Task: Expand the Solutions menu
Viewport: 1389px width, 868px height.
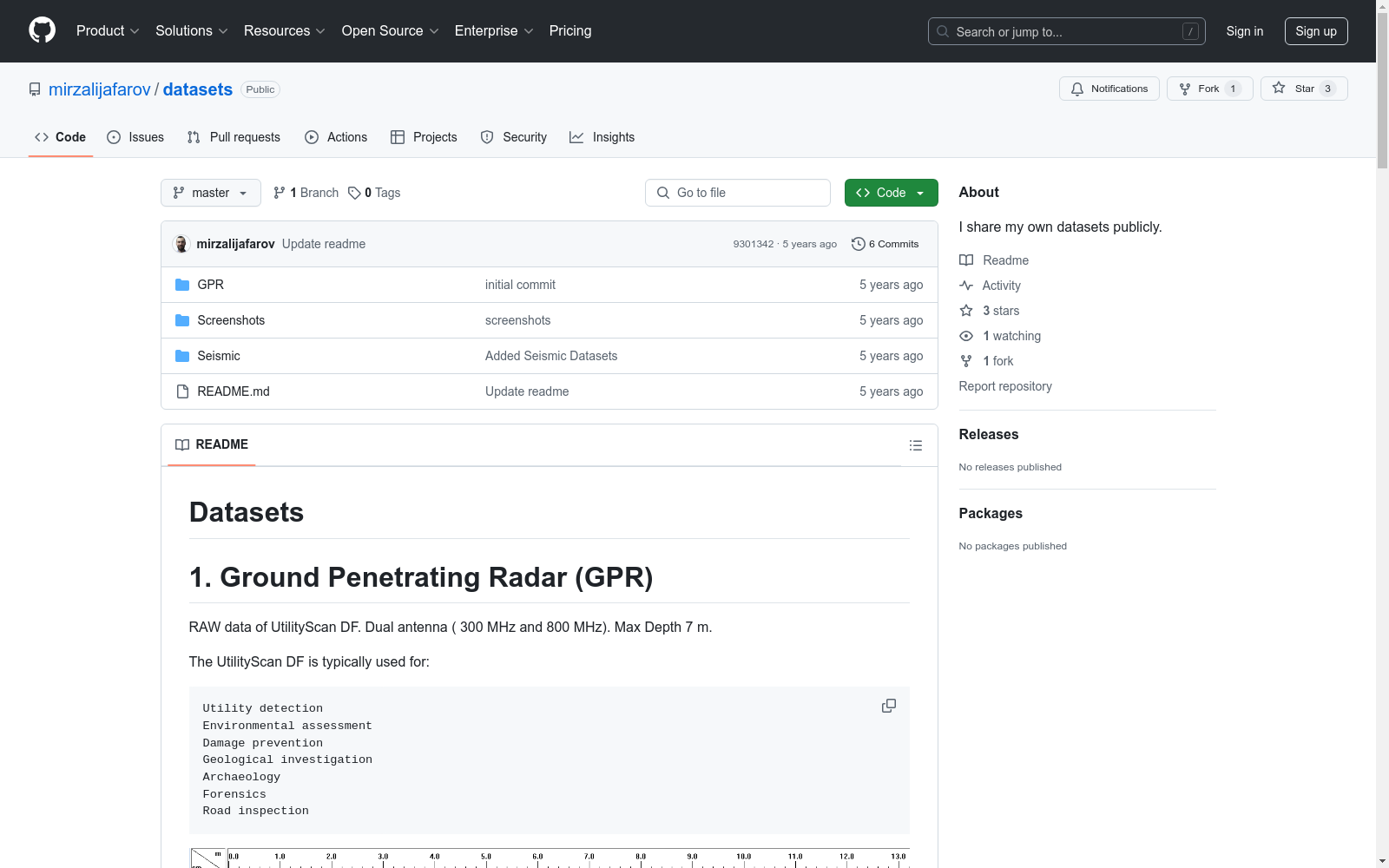Action: 192,31
